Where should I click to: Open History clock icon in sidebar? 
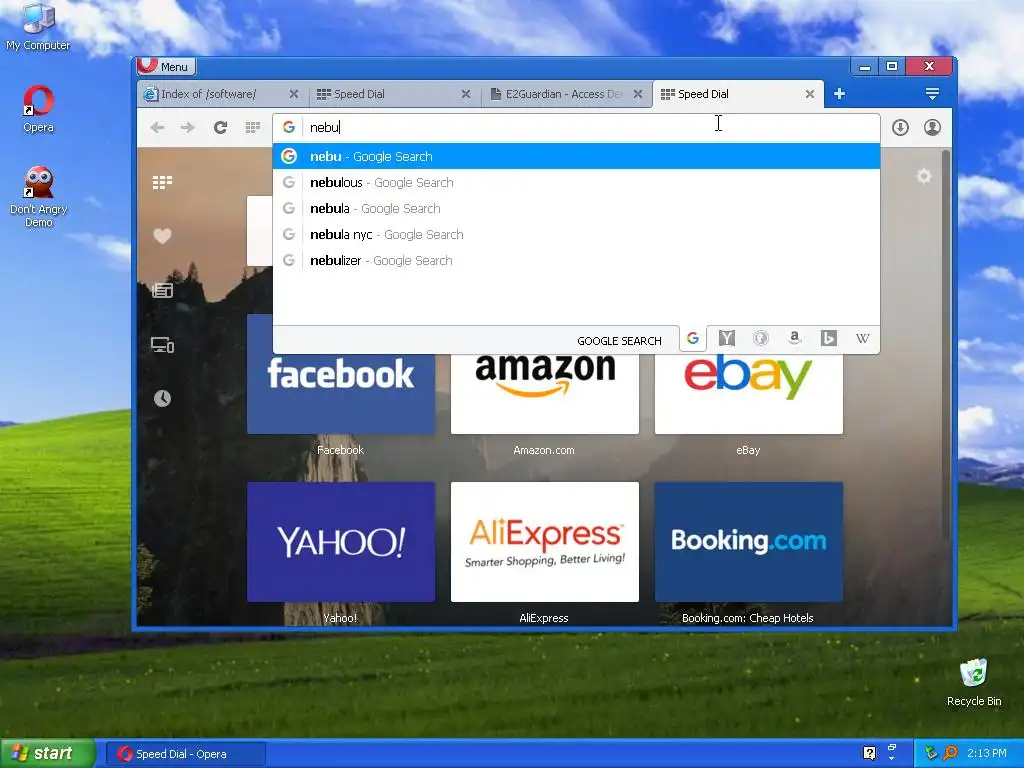[x=162, y=398]
